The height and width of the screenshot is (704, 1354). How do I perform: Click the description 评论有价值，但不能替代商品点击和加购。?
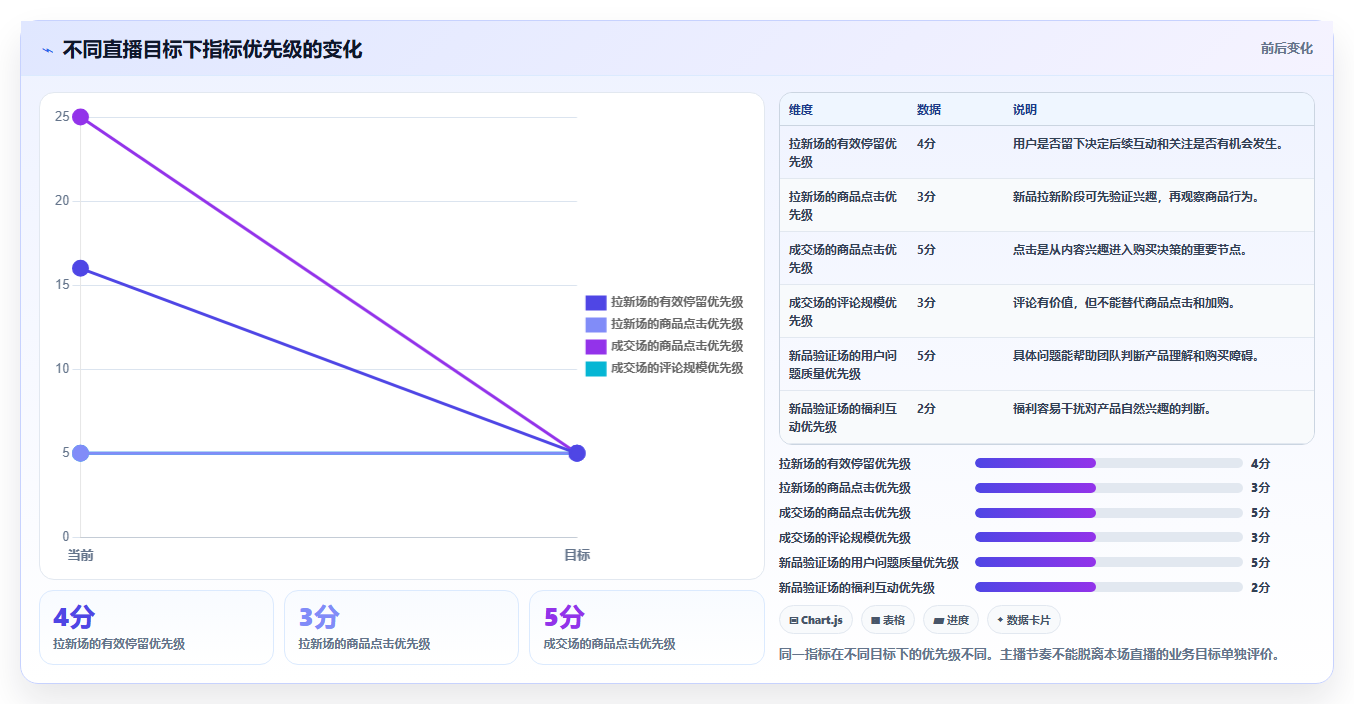point(1124,303)
